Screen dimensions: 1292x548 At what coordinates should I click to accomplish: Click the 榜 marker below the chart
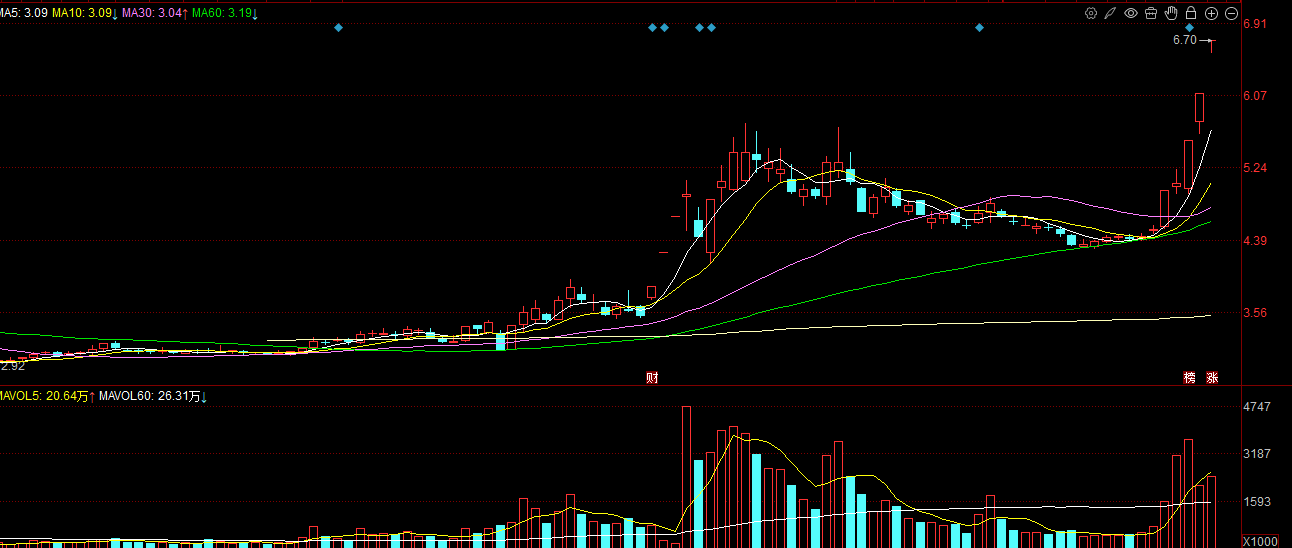point(1189,378)
